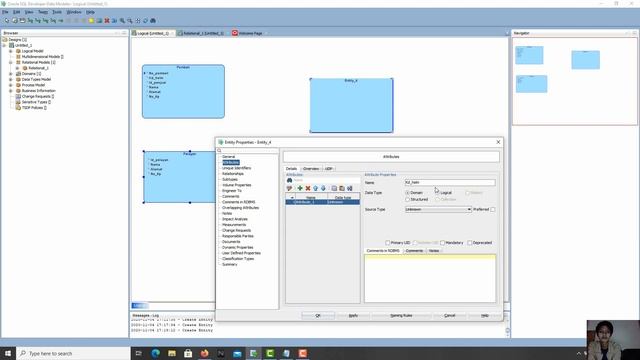Expand the Business Information tree node
Screen dimensions: 640x360
tap(11, 91)
